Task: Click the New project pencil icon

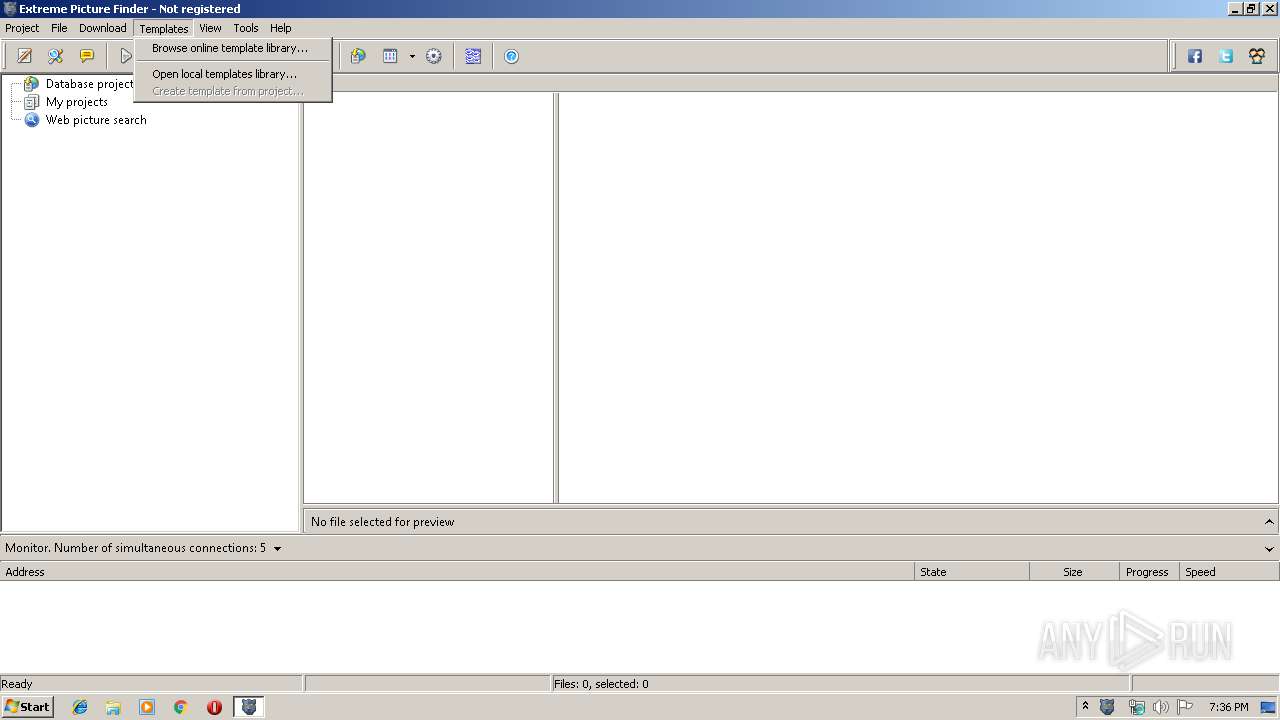Action: coord(25,56)
